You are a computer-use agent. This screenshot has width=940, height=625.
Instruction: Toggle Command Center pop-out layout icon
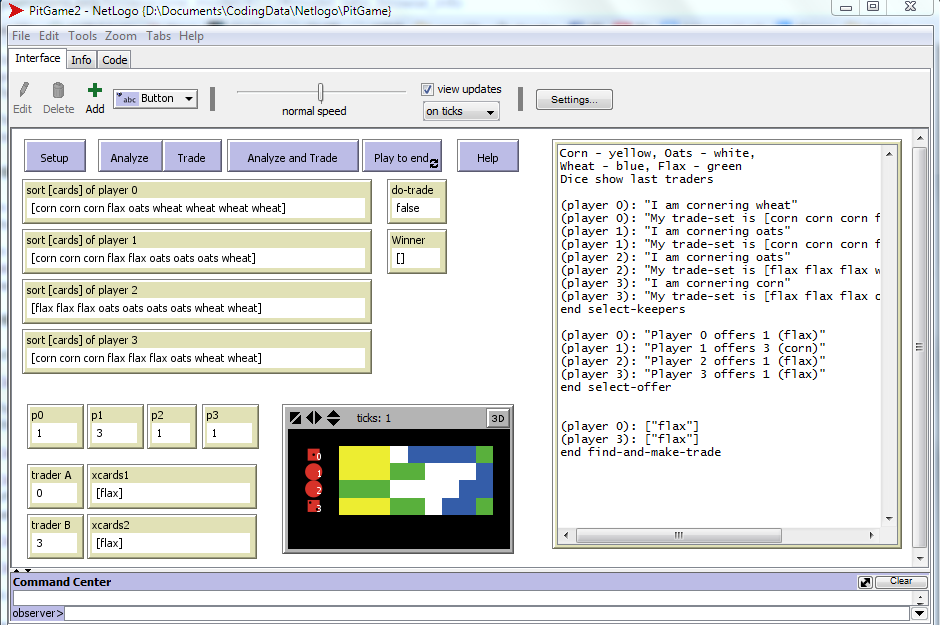pos(865,582)
